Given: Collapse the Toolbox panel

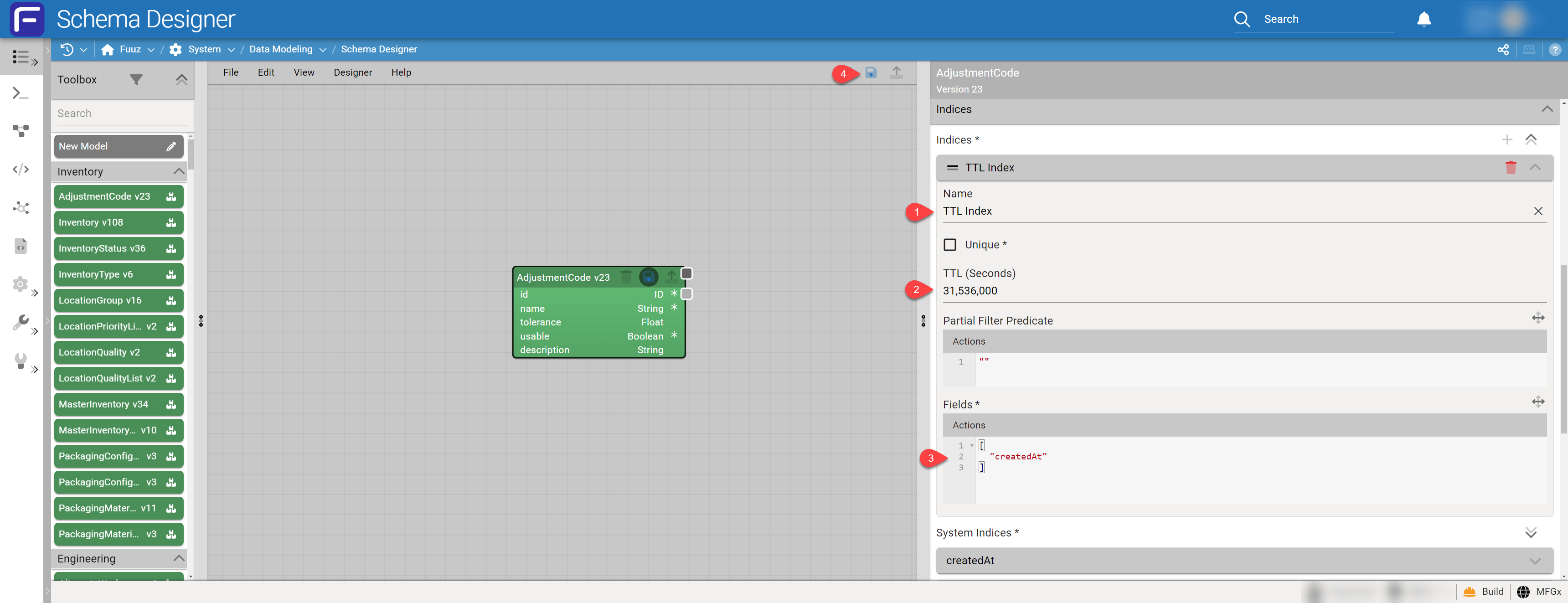Looking at the screenshot, I should pos(181,80).
